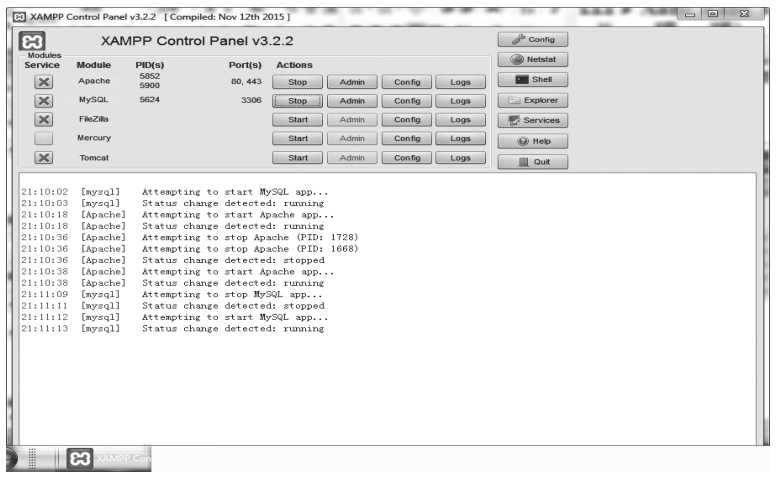Click log line at 21:10:02
Viewport: 780px width, 480px height.
(x=175, y=192)
